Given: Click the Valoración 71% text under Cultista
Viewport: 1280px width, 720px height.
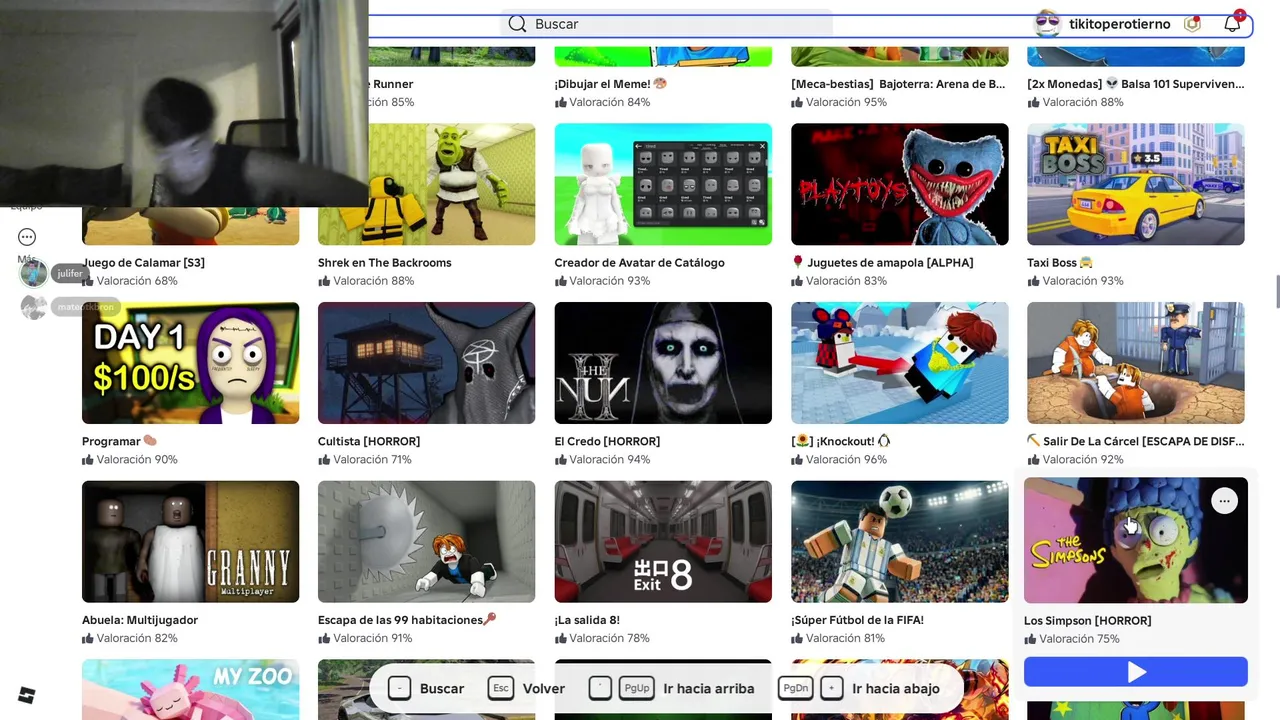Looking at the screenshot, I should [372, 460].
